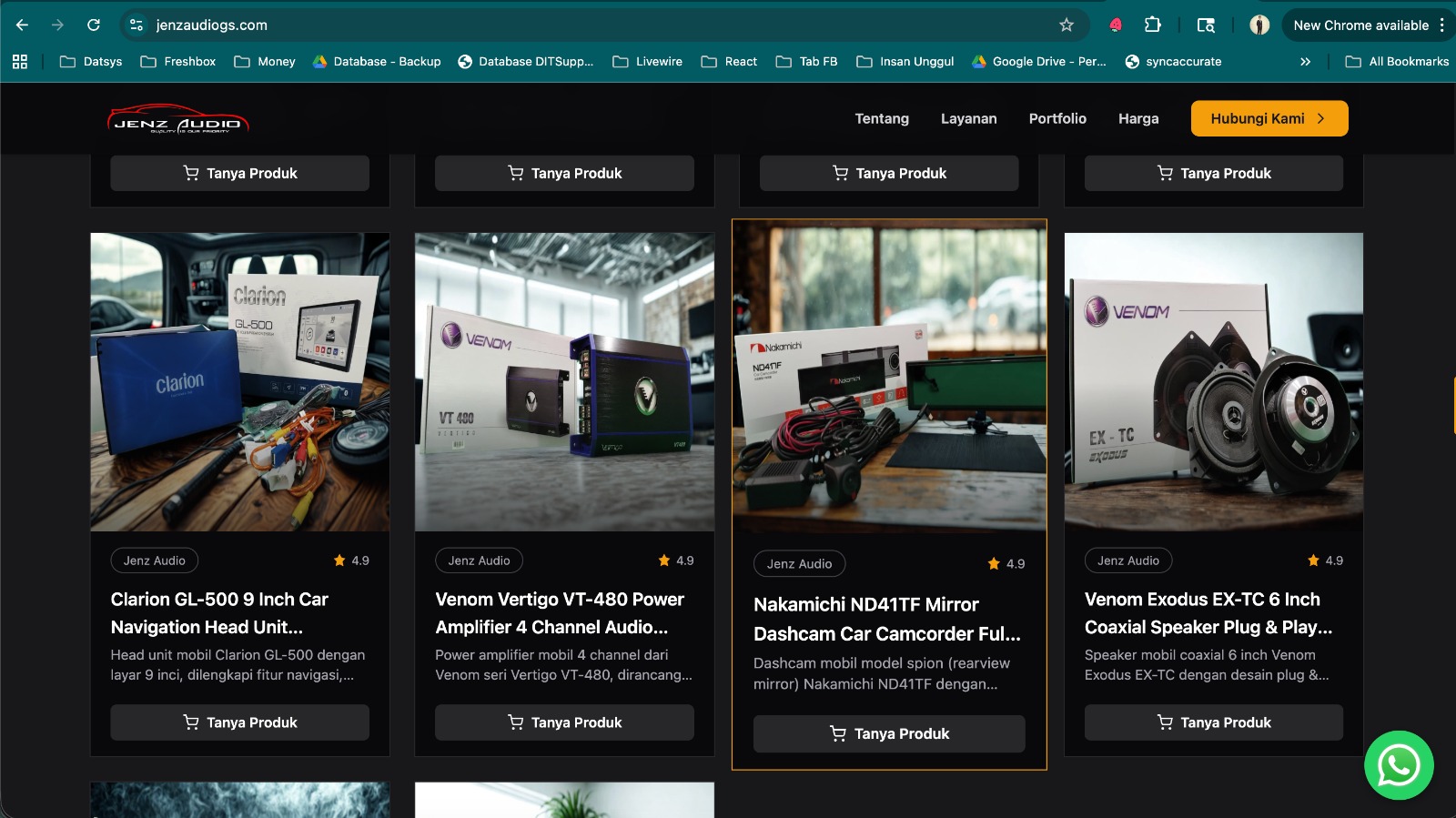Open the Chrome apps grid shortcut
This screenshot has height=818, width=1456.
[20, 62]
